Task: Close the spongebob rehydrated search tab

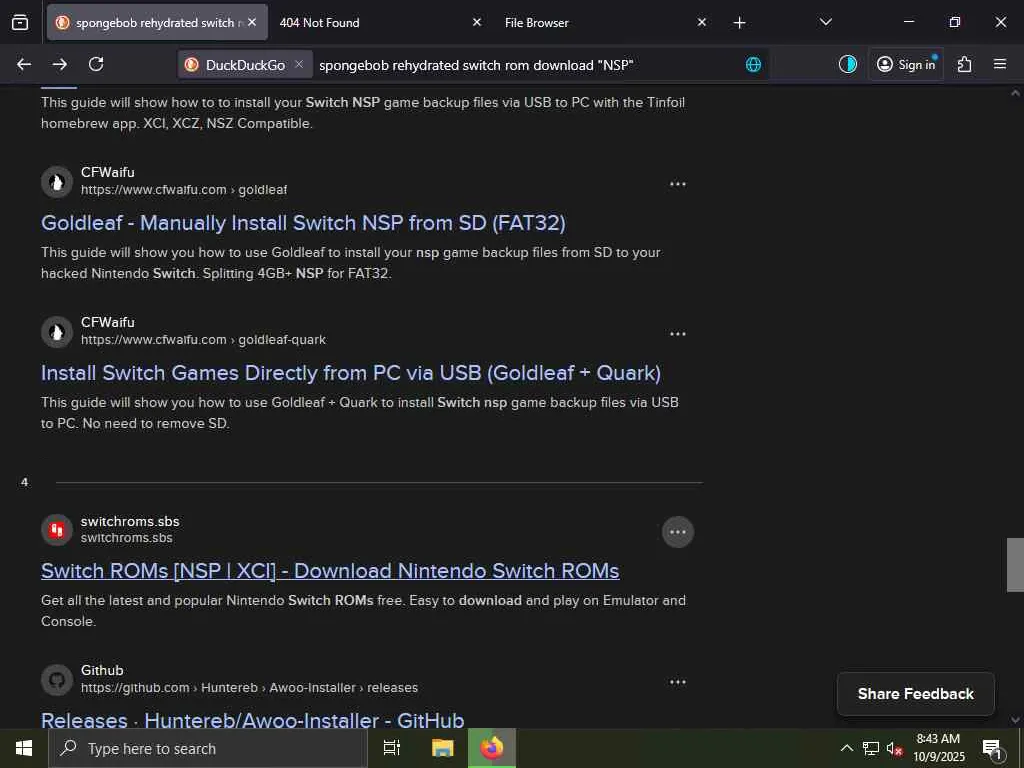Action: [x=252, y=22]
